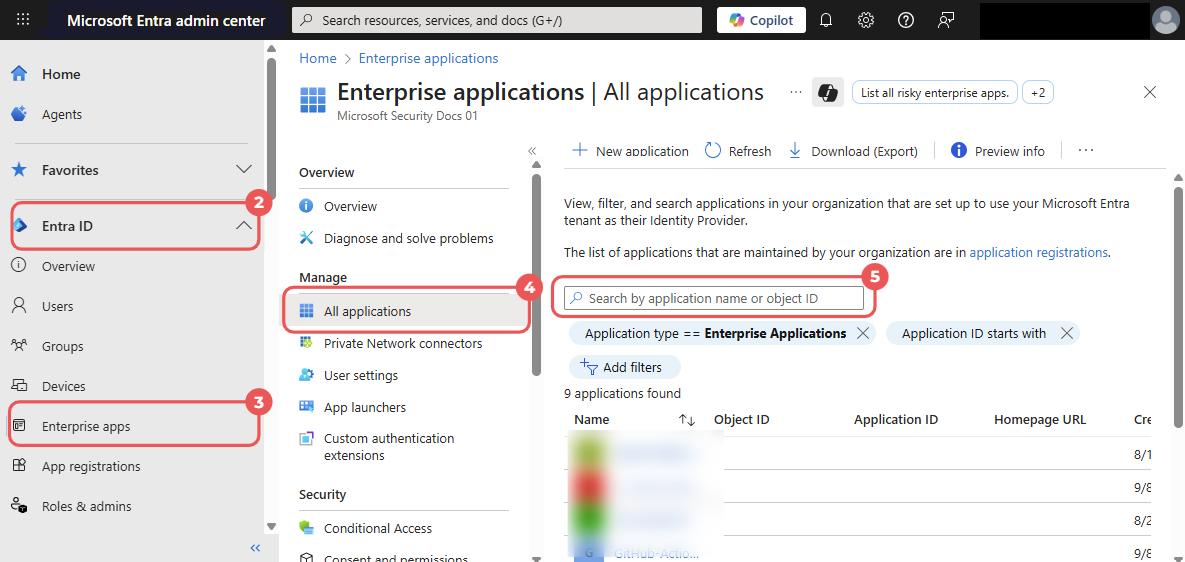Click the Copilot button
This screenshot has height=562, width=1185.
point(761,20)
